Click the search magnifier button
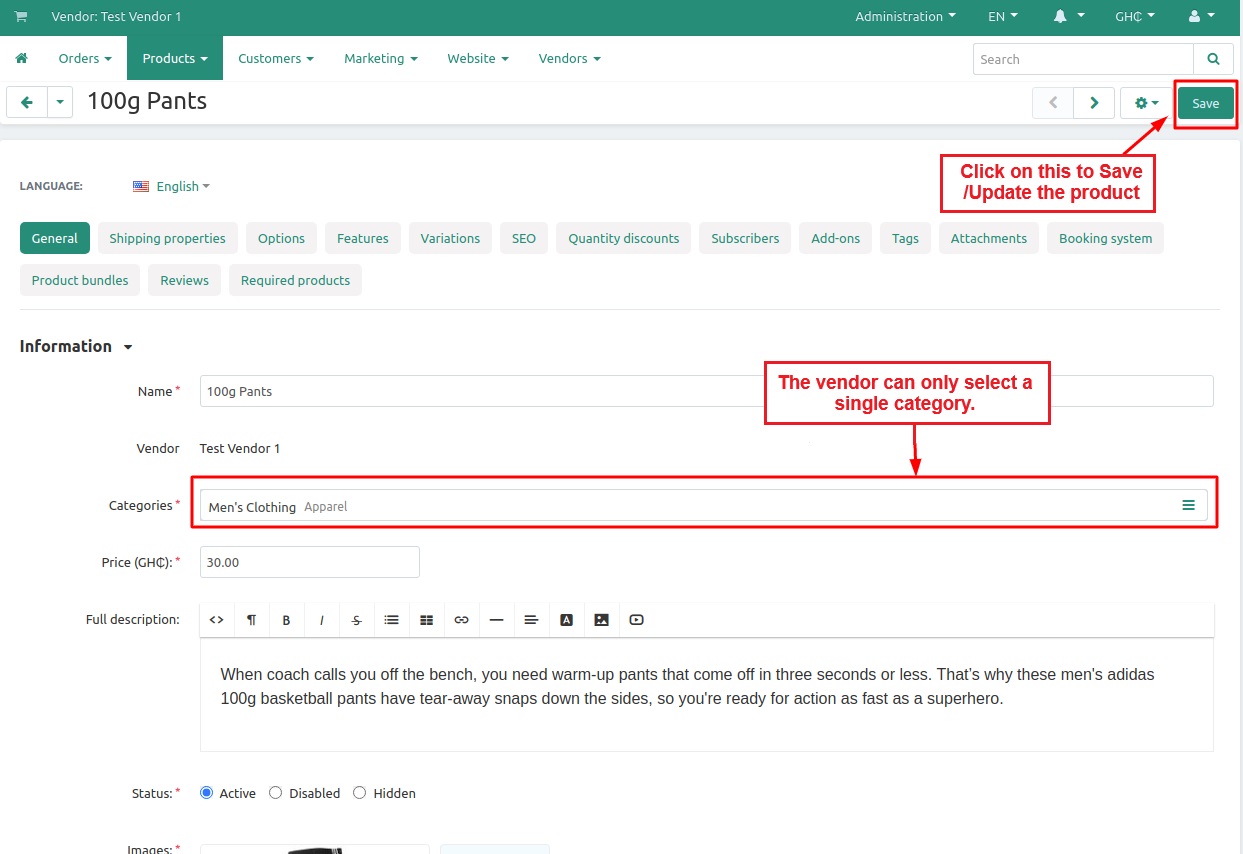The height and width of the screenshot is (854, 1243). pos(1213,59)
